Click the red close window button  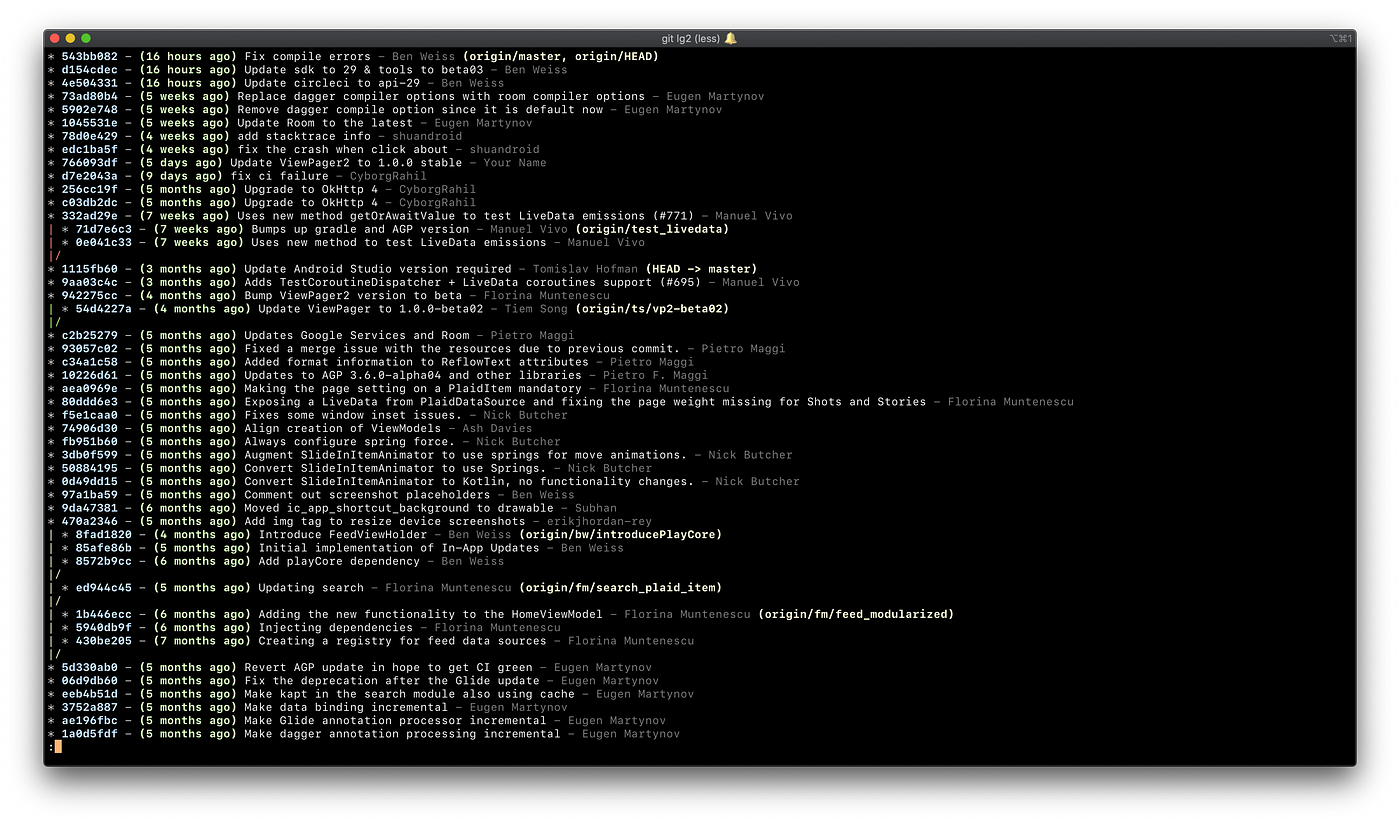tap(55, 38)
